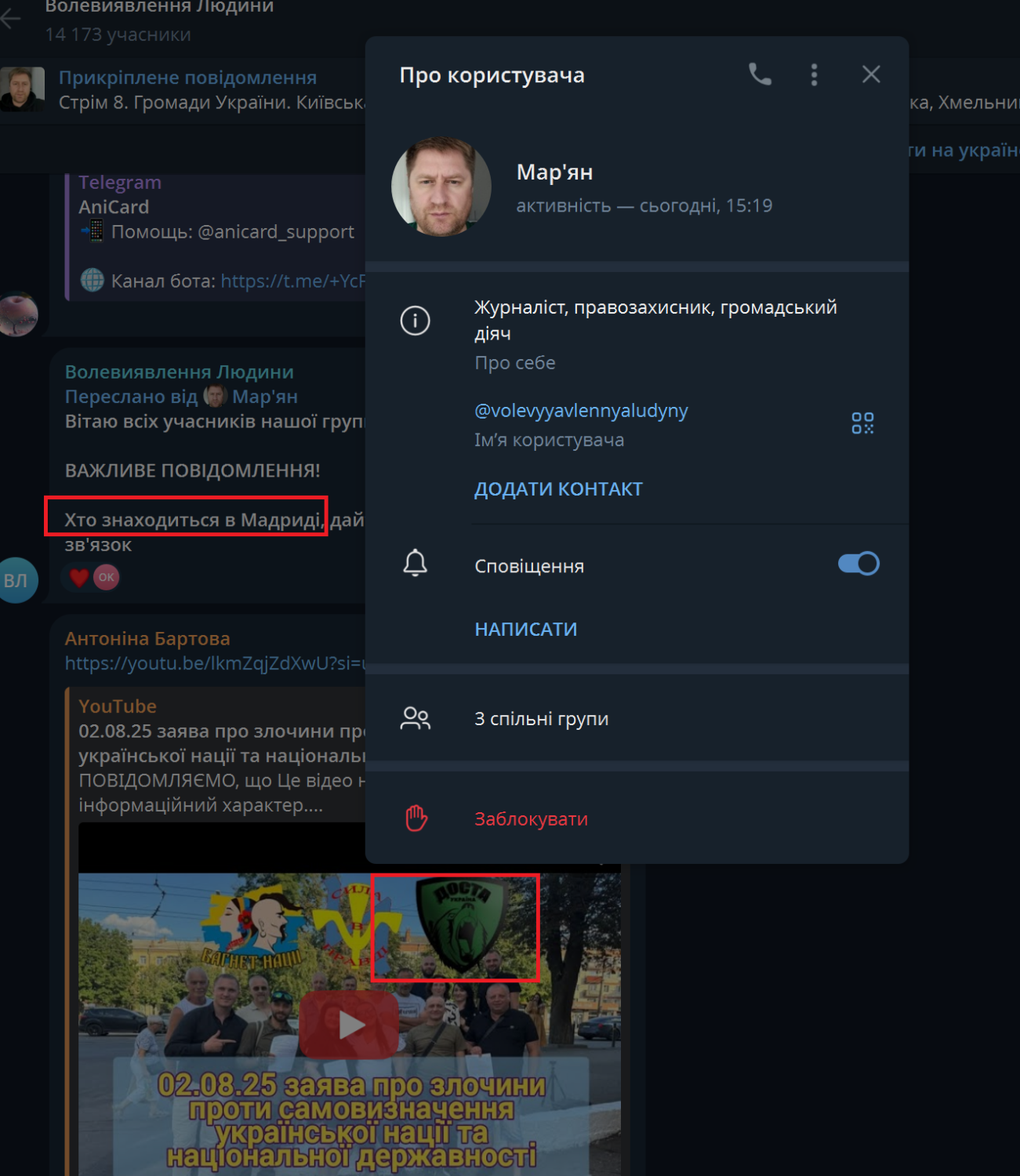
Task: Open Мар'ян profile photo
Action: pos(441,187)
